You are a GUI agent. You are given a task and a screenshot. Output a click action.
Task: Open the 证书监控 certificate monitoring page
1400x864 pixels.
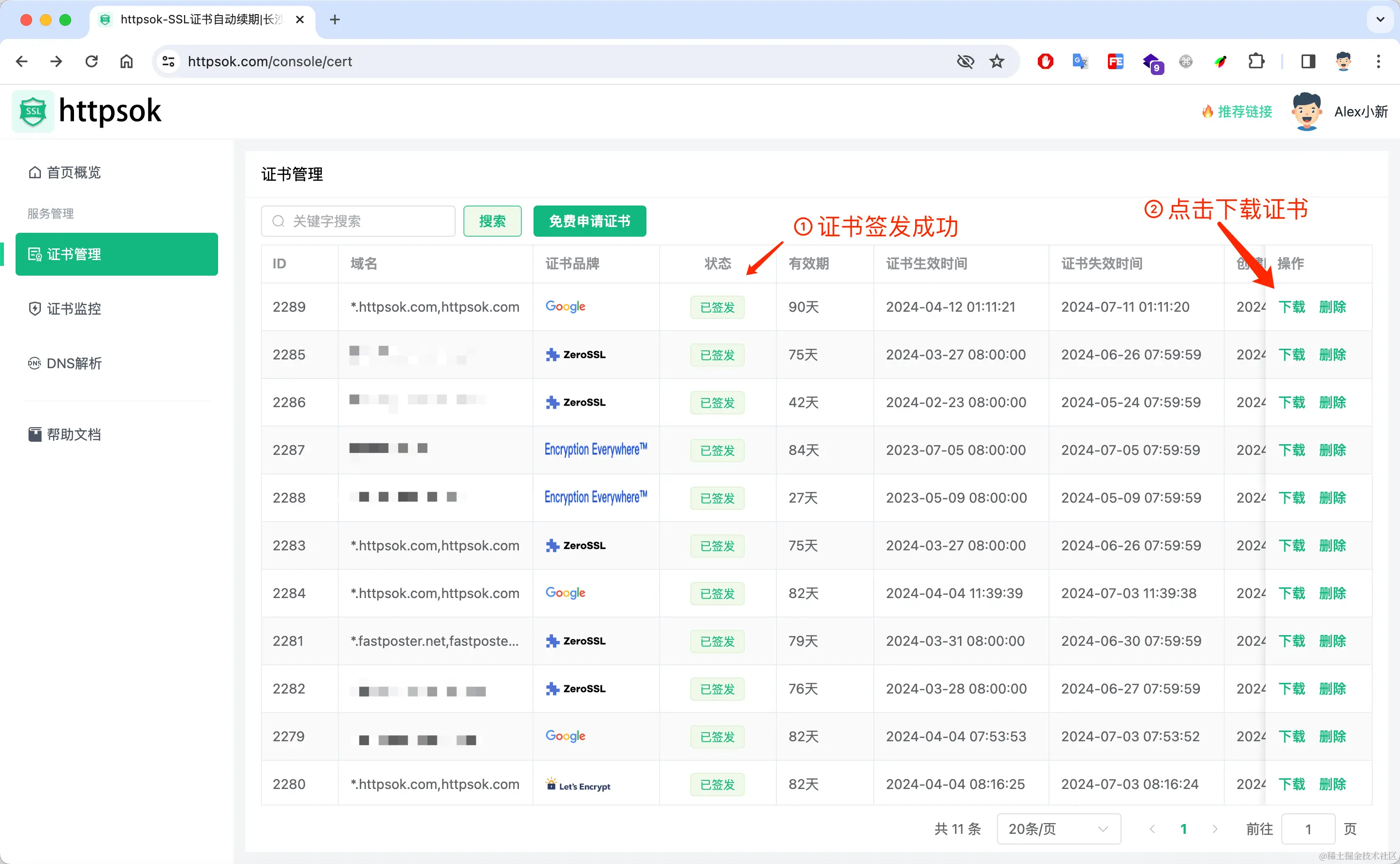[65, 309]
